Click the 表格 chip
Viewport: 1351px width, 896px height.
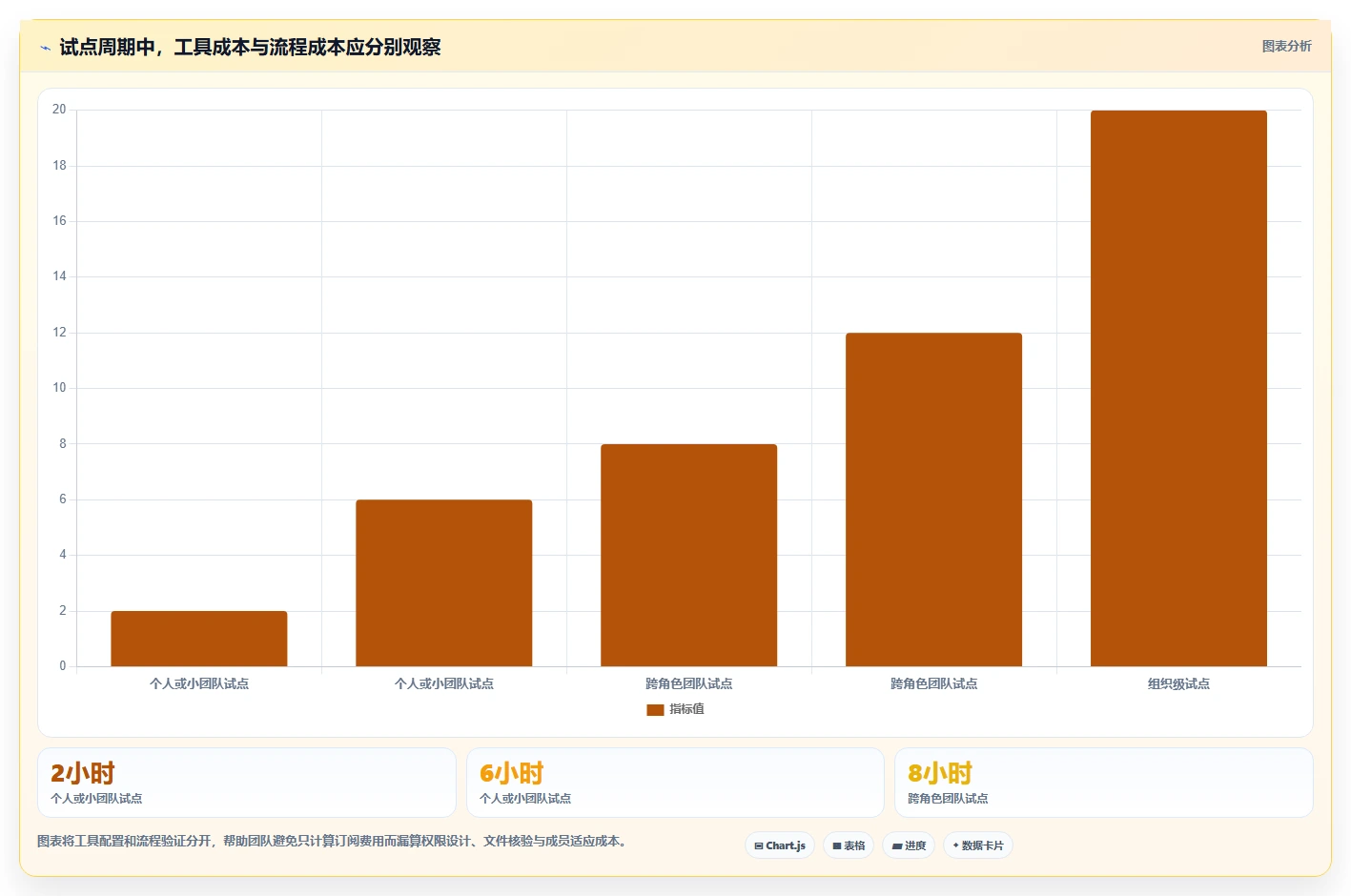click(x=849, y=845)
